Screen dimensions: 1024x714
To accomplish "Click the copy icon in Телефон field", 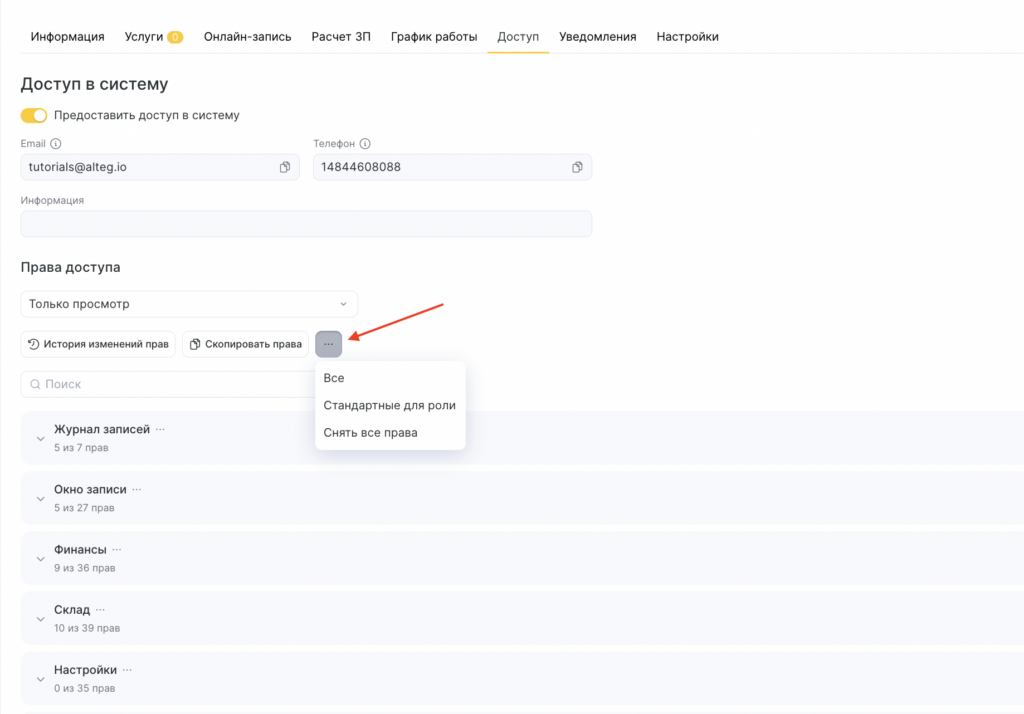I will coord(577,167).
